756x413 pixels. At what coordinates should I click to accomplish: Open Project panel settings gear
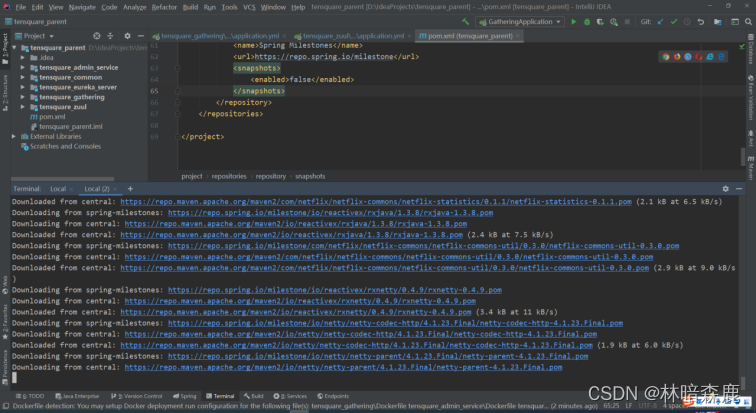tap(127, 36)
